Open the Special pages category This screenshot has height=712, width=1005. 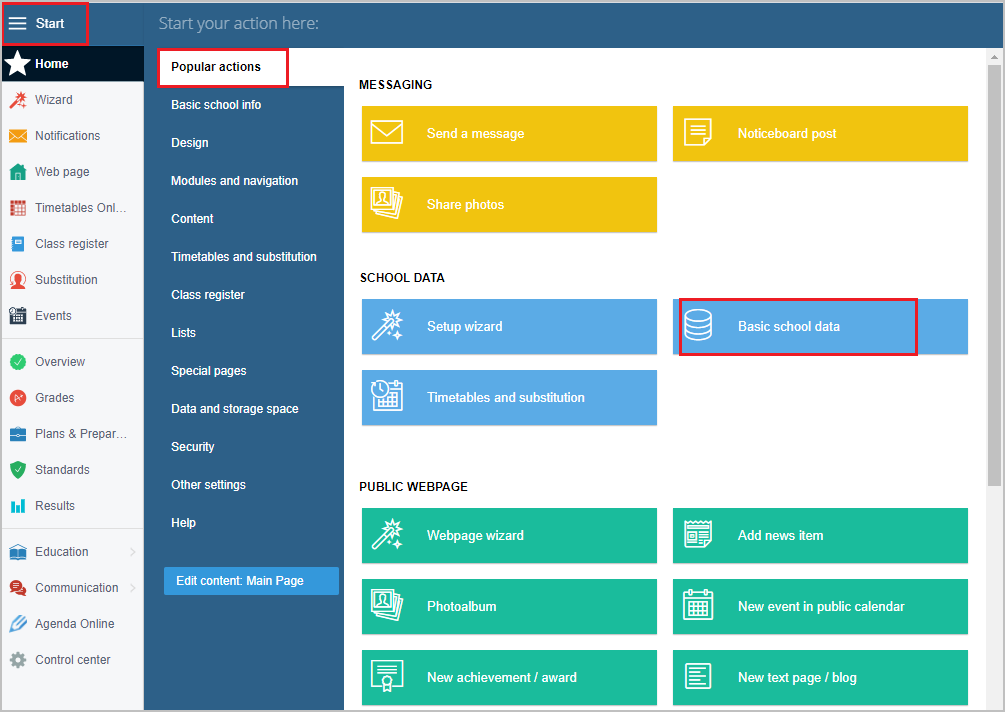tap(208, 370)
